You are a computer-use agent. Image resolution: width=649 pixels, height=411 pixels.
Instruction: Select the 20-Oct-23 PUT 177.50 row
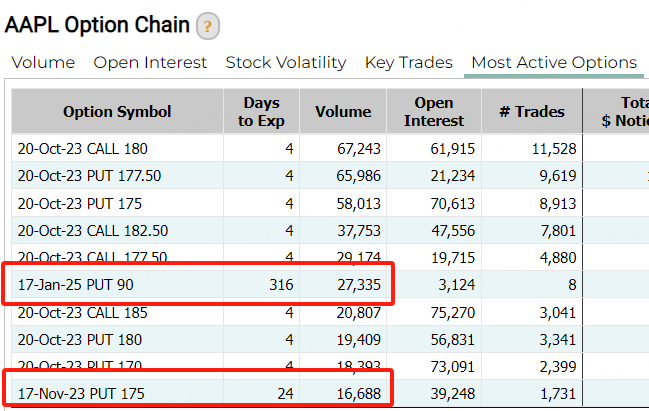coord(89,176)
